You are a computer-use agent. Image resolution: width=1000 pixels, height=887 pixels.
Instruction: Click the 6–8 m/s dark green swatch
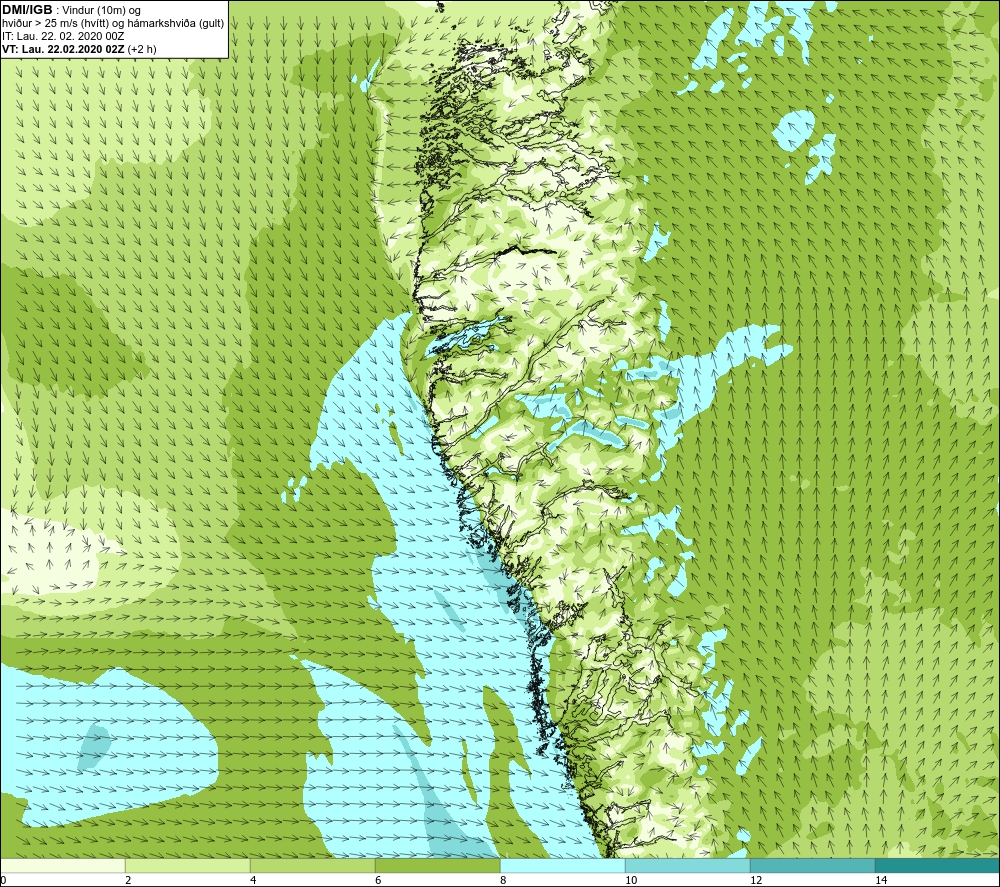(x=438, y=866)
